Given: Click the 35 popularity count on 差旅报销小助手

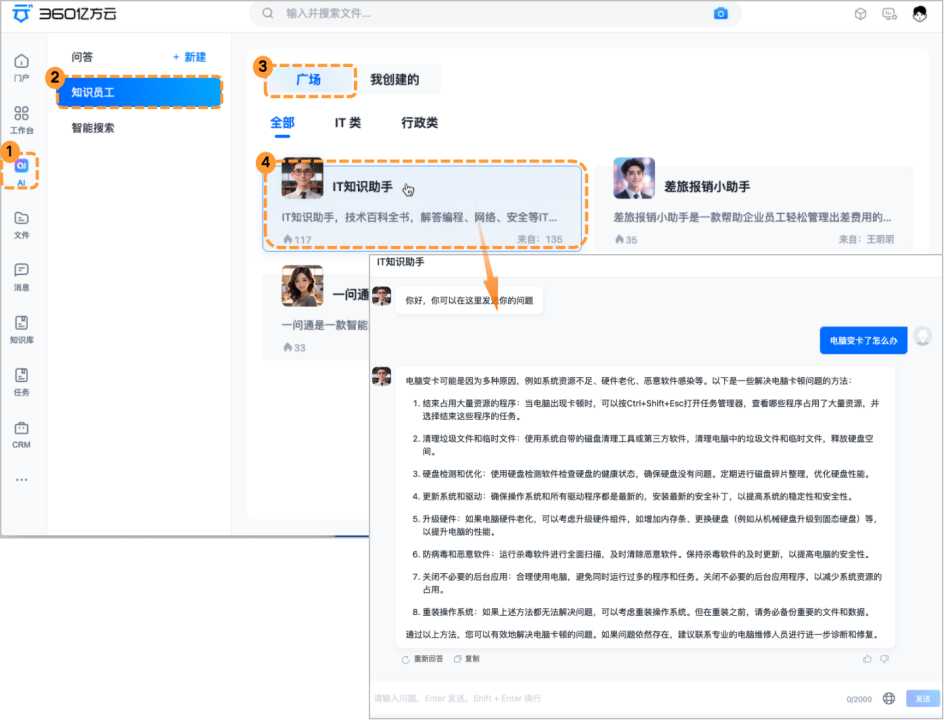Looking at the screenshot, I should tap(626, 240).
